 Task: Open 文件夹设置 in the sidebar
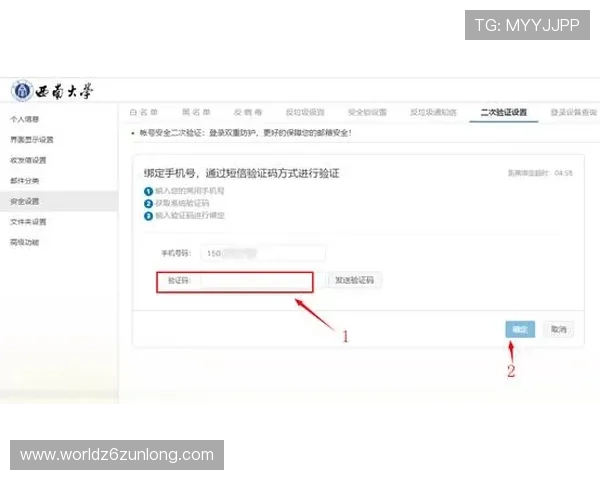(28, 222)
